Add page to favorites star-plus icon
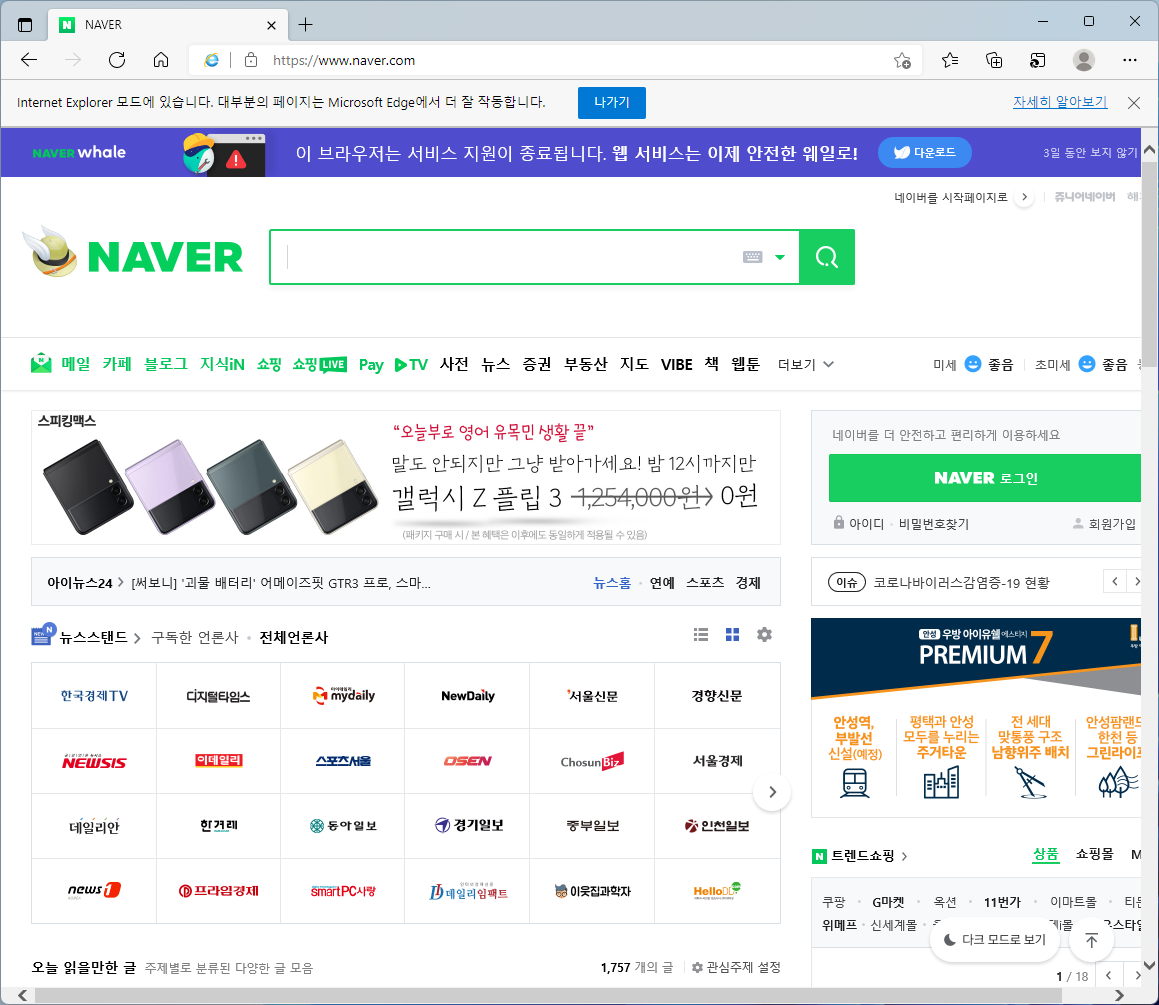Image resolution: width=1159 pixels, height=1005 pixels. [902, 60]
